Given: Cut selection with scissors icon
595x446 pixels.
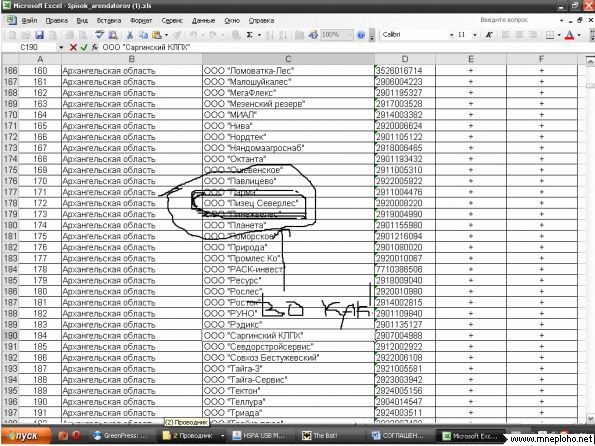Looking at the screenshot, I should 130,35.
